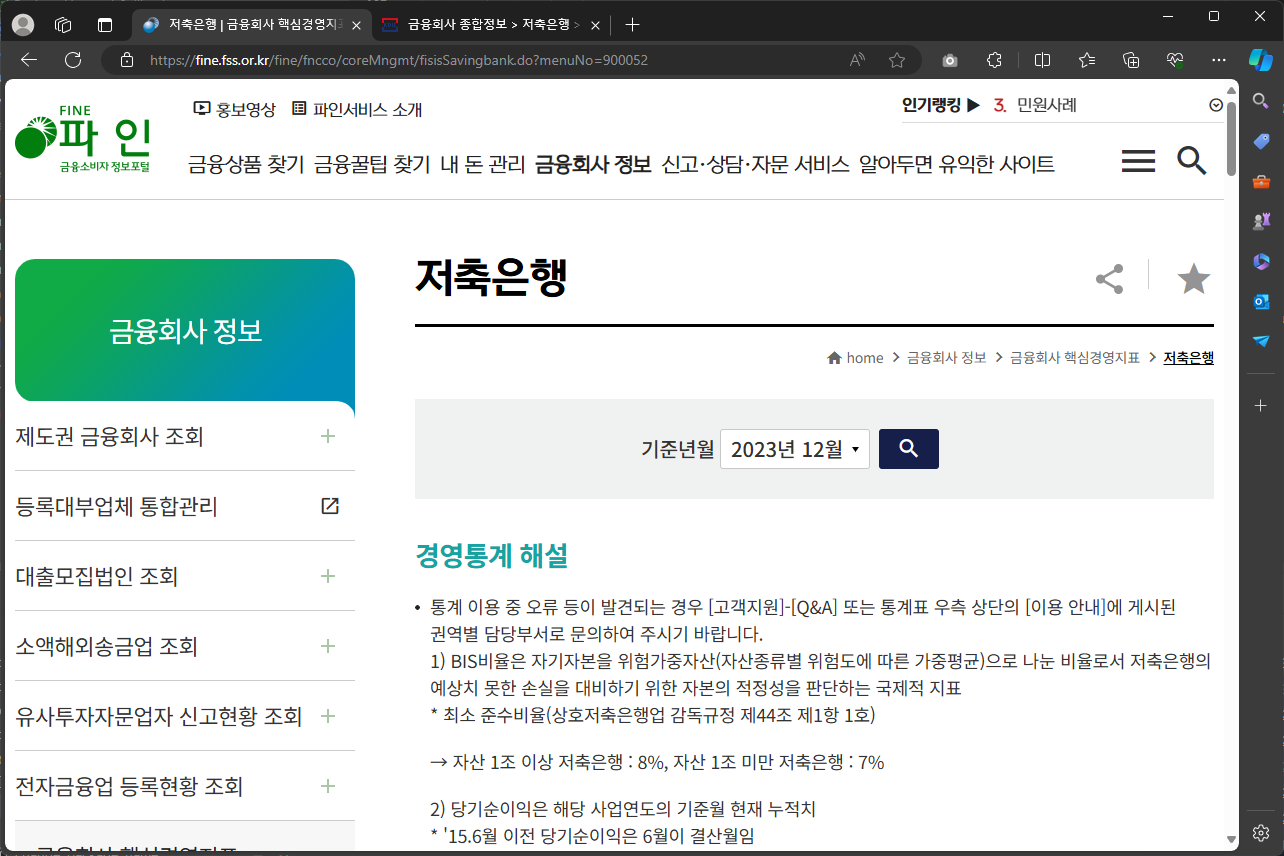Click the 파인서비스 소개 link
Viewport: 1284px width, 856px height.
point(357,109)
